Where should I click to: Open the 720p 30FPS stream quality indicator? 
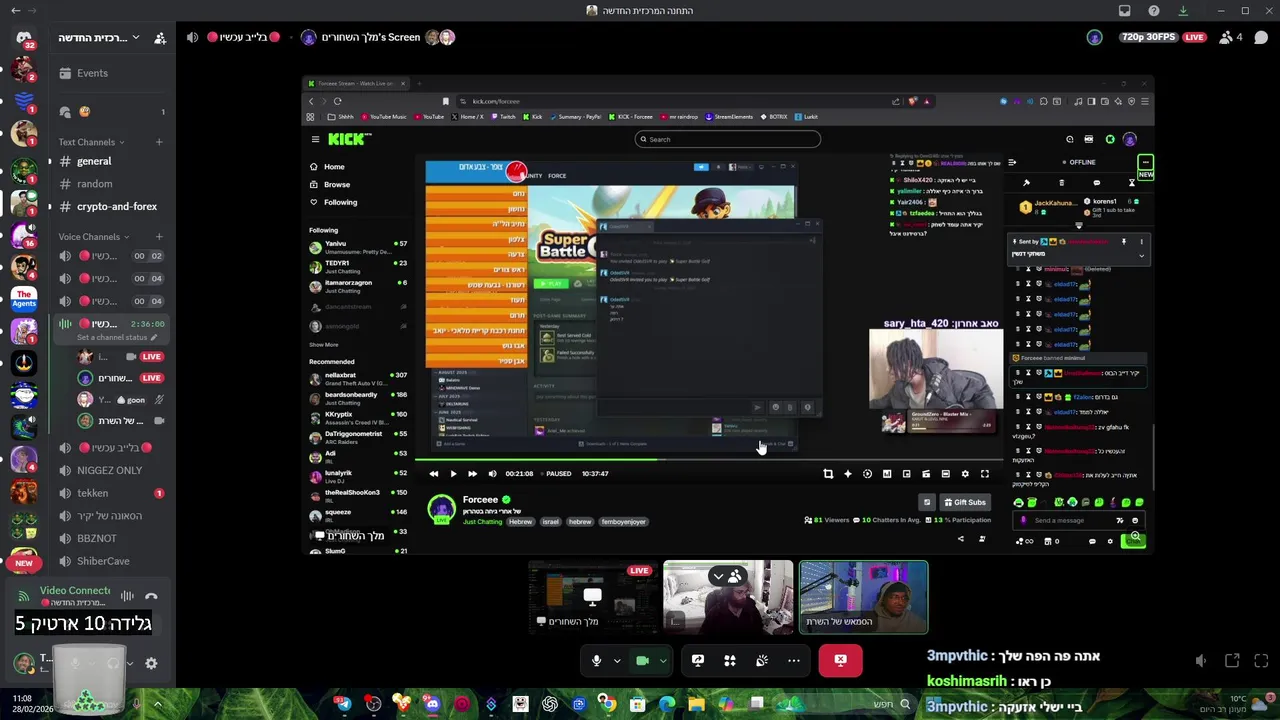point(1148,37)
